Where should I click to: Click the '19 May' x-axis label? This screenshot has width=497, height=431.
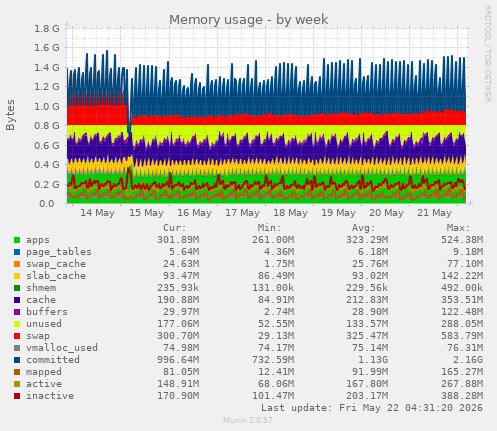338,213
